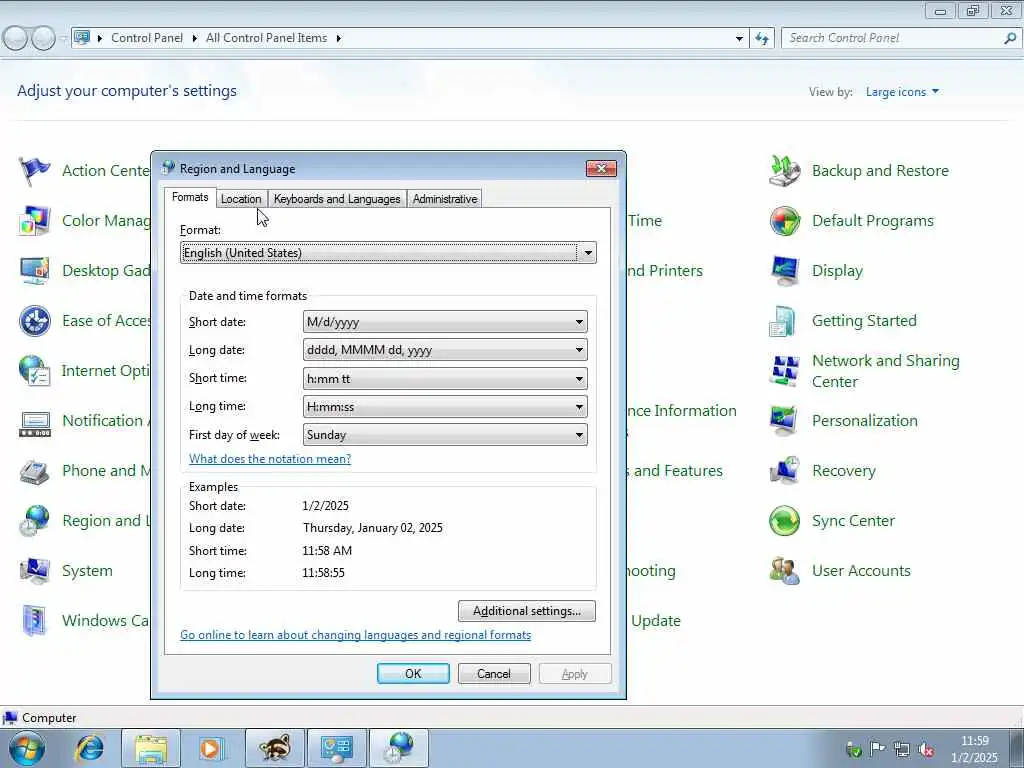Viewport: 1024px width, 768px height.
Task: Open the System icon
Action: click(35, 571)
